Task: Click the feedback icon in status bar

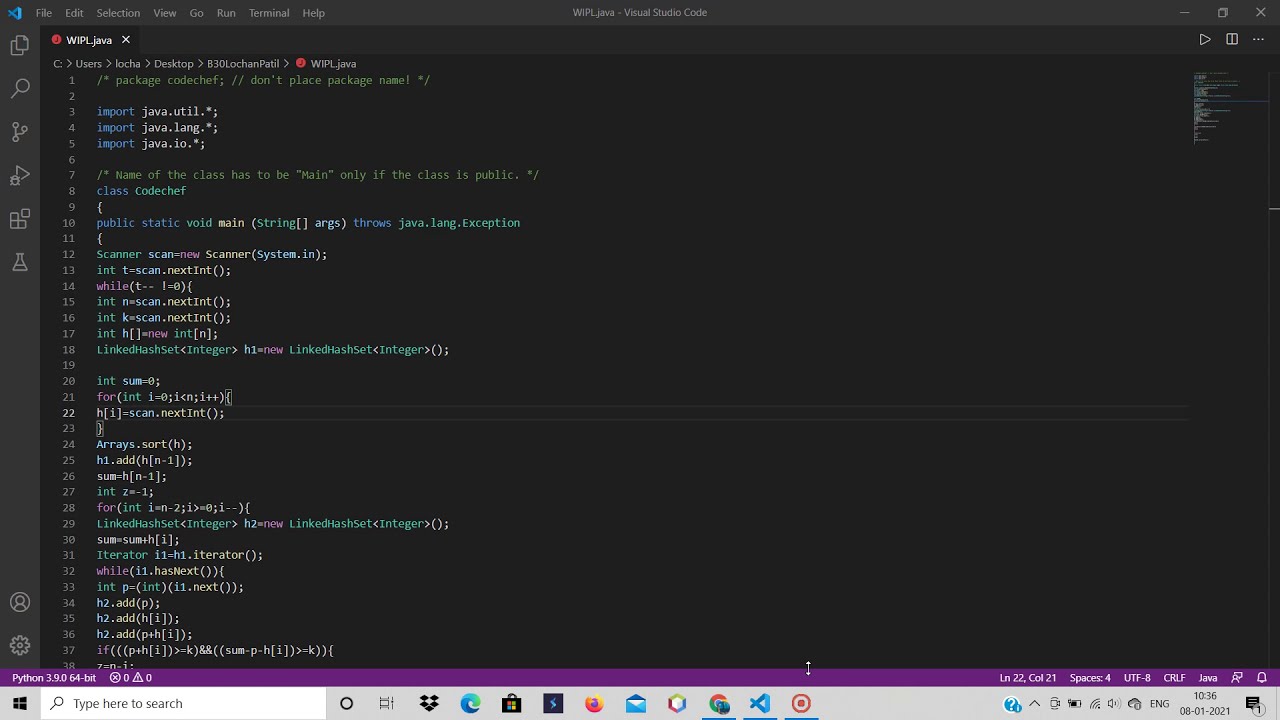Action: tap(1237, 678)
